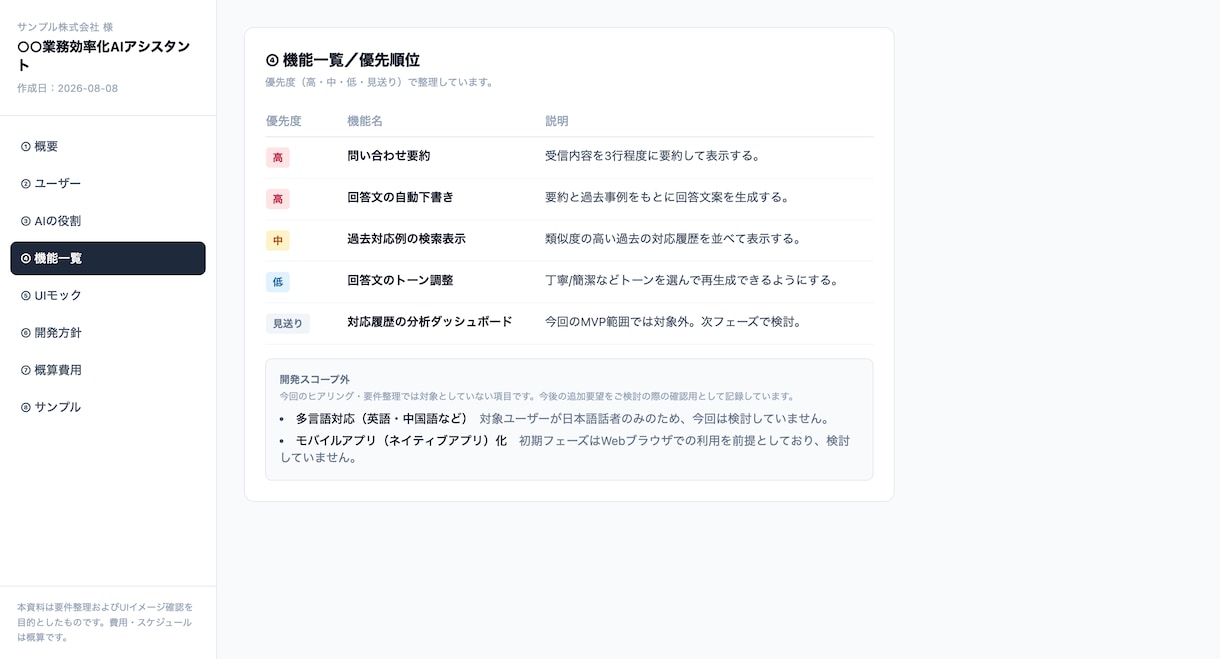
Task: Select the 回答文の自動下書き feature name
Action: (x=400, y=197)
